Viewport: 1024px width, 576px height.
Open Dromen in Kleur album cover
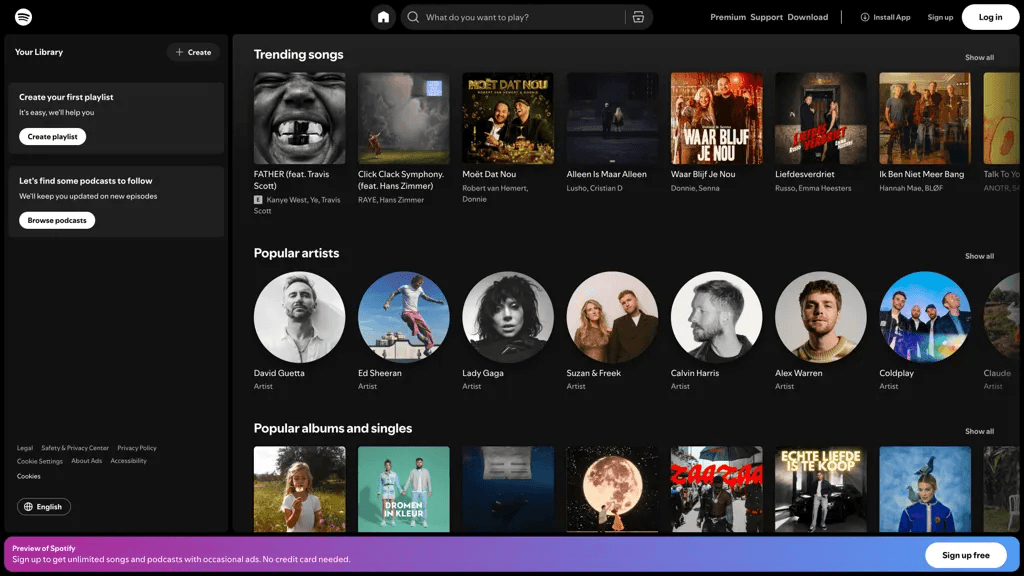pos(404,489)
